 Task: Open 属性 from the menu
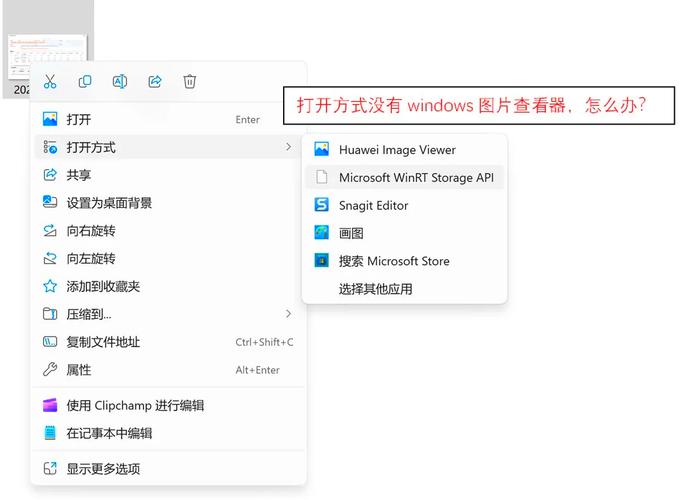pos(168,370)
